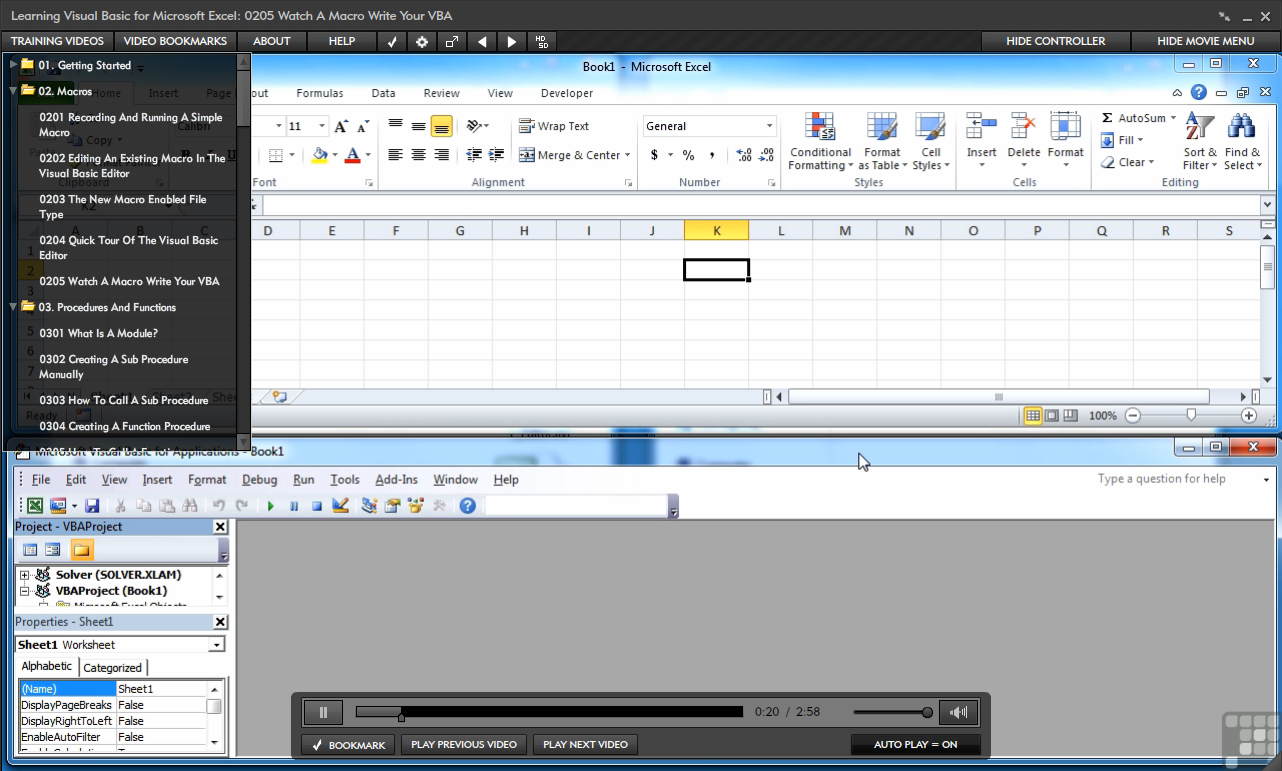Open the Video Bookmarks button
This screenshot has width=1282, height=771.
pos(175,41)
